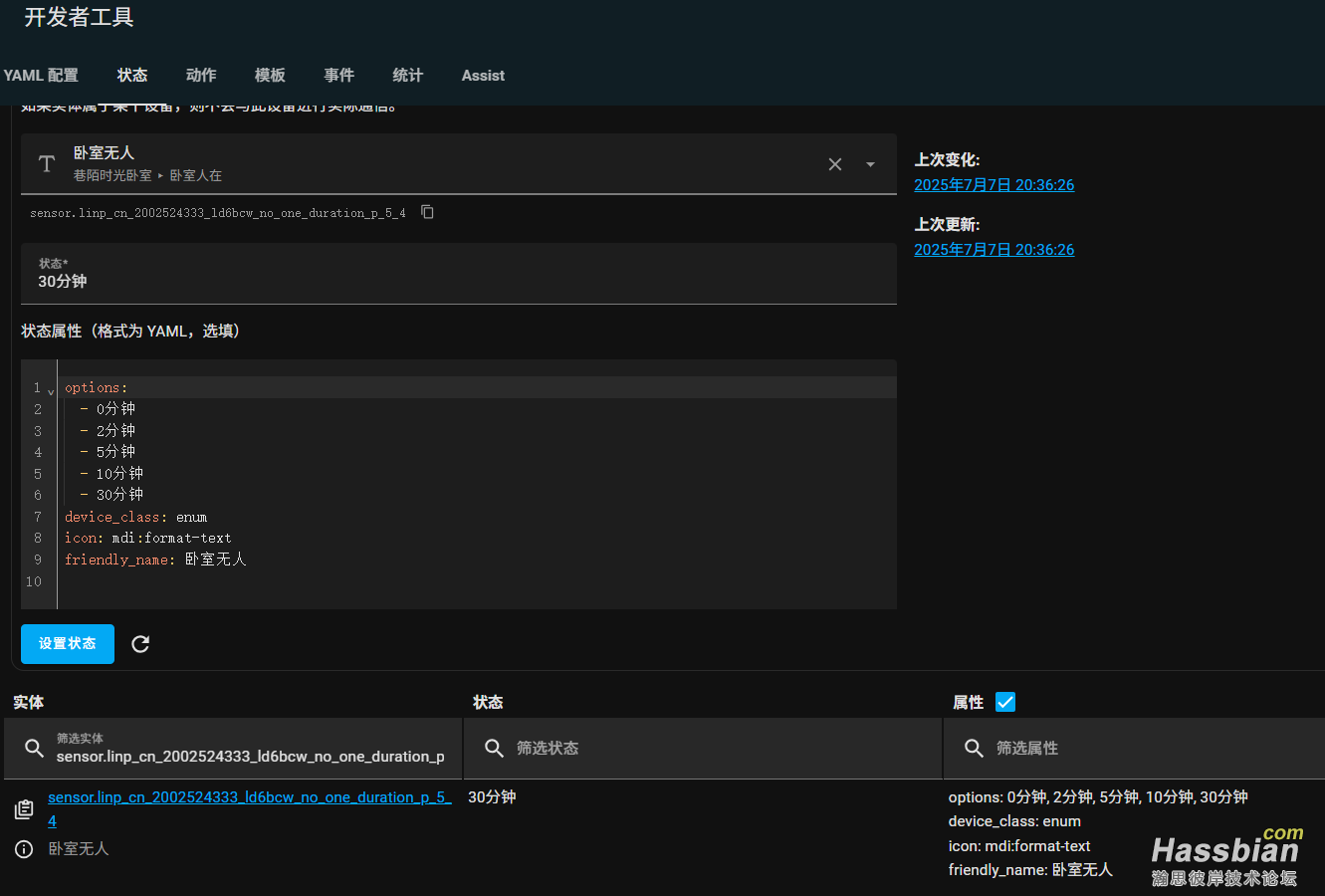
Task: Open the YAML 配置 tab
Action: pos(41,76)
